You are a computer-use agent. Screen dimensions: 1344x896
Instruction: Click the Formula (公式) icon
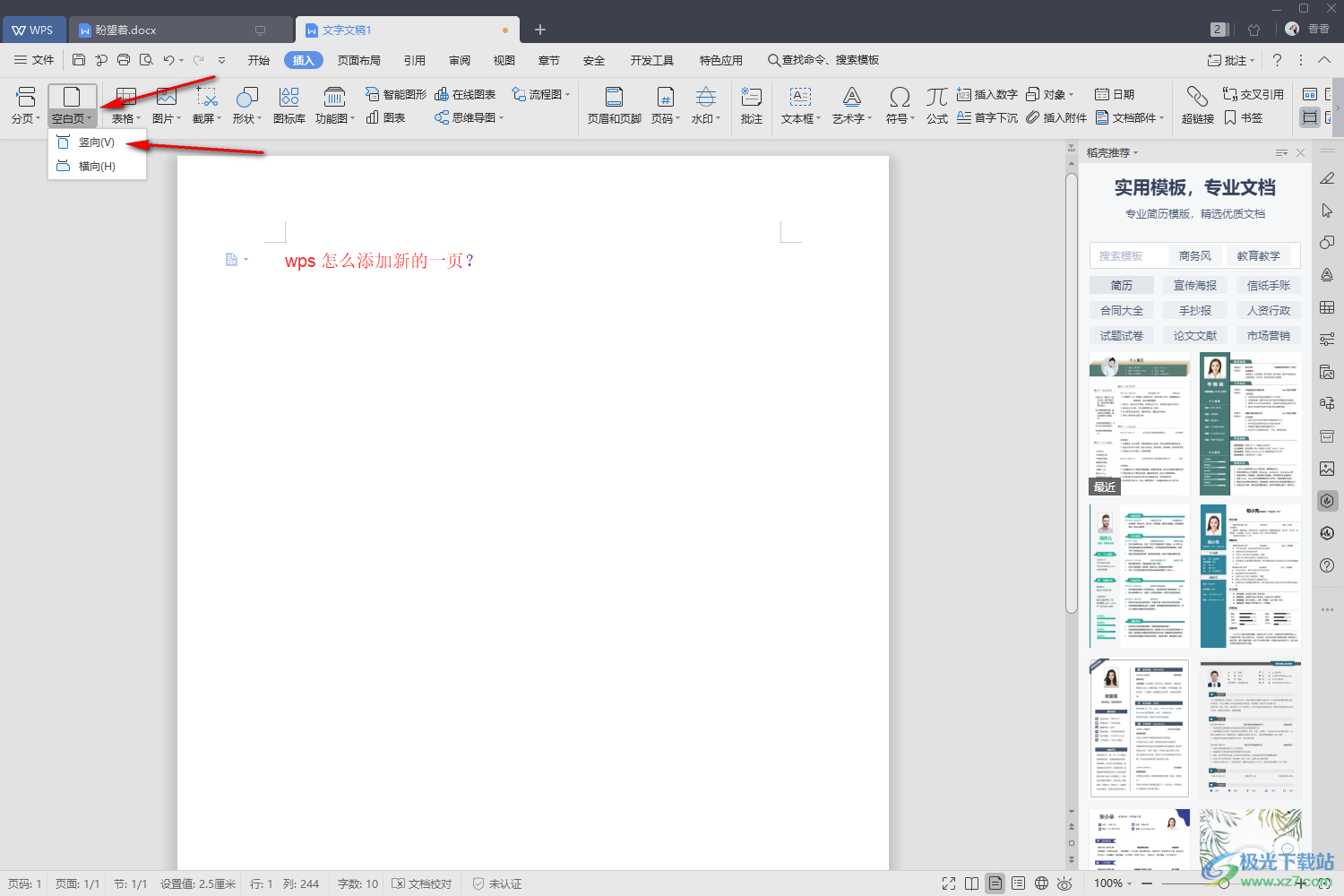pyautogui.click(x=937, y=97)
